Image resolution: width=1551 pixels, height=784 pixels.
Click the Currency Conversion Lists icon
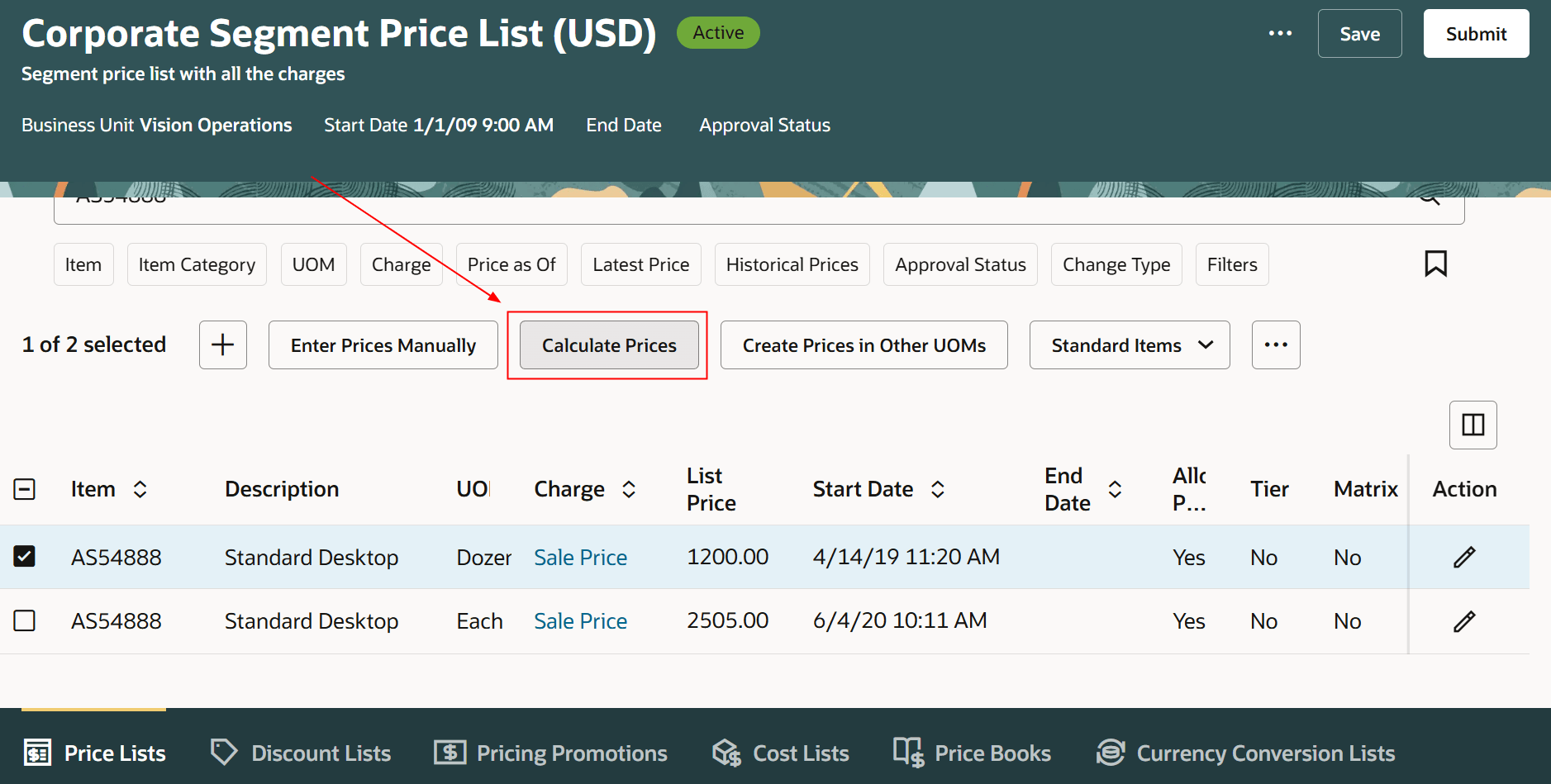click(1111, 753)
